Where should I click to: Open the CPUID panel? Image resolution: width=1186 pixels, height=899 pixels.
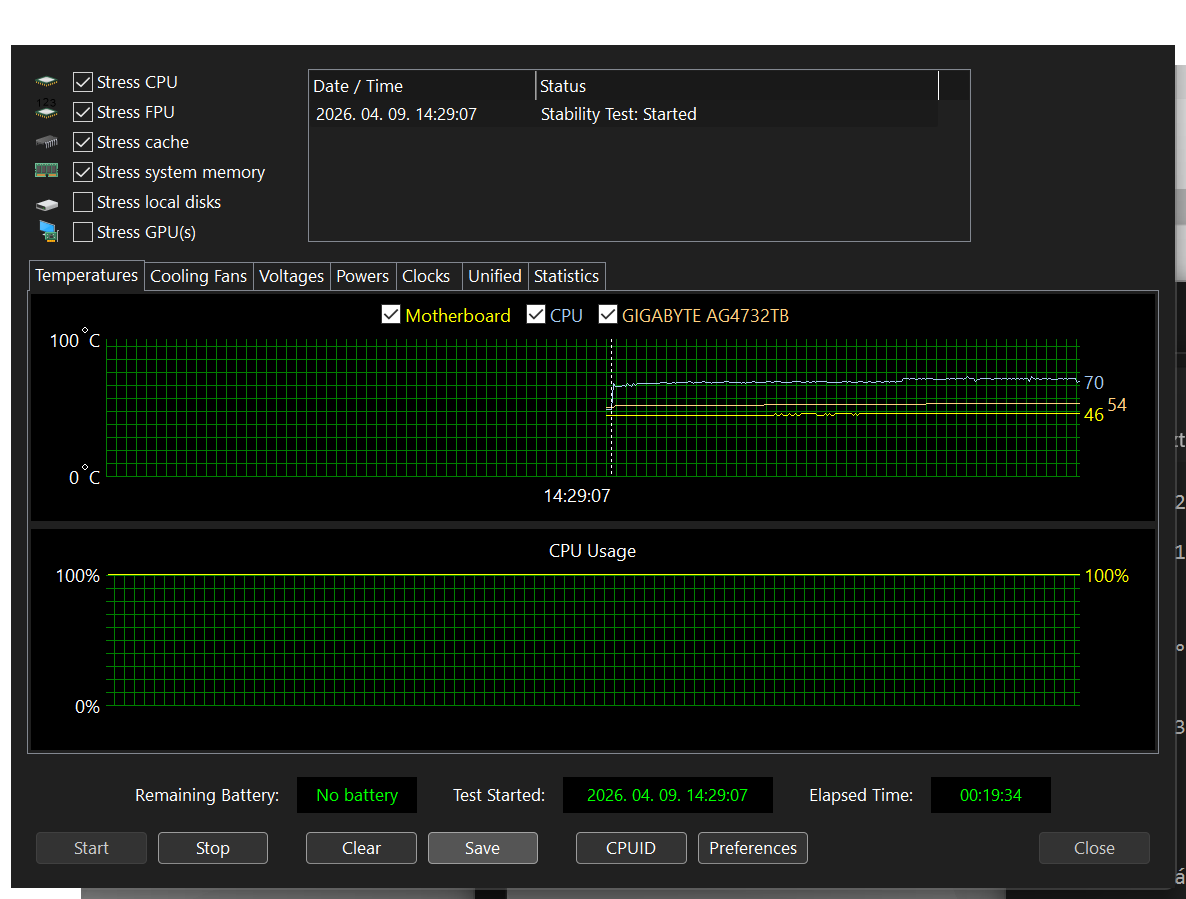click(x=630, y=848)
